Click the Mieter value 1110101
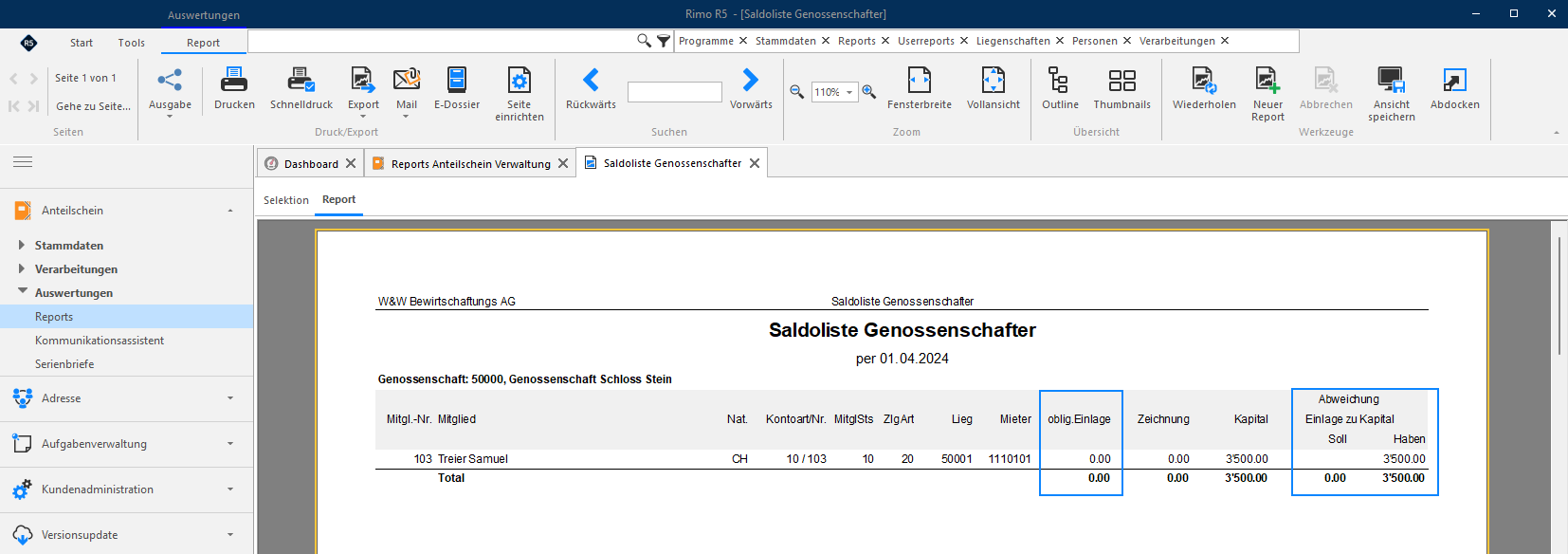1568x554 pixels. (x=1010, y=459)
